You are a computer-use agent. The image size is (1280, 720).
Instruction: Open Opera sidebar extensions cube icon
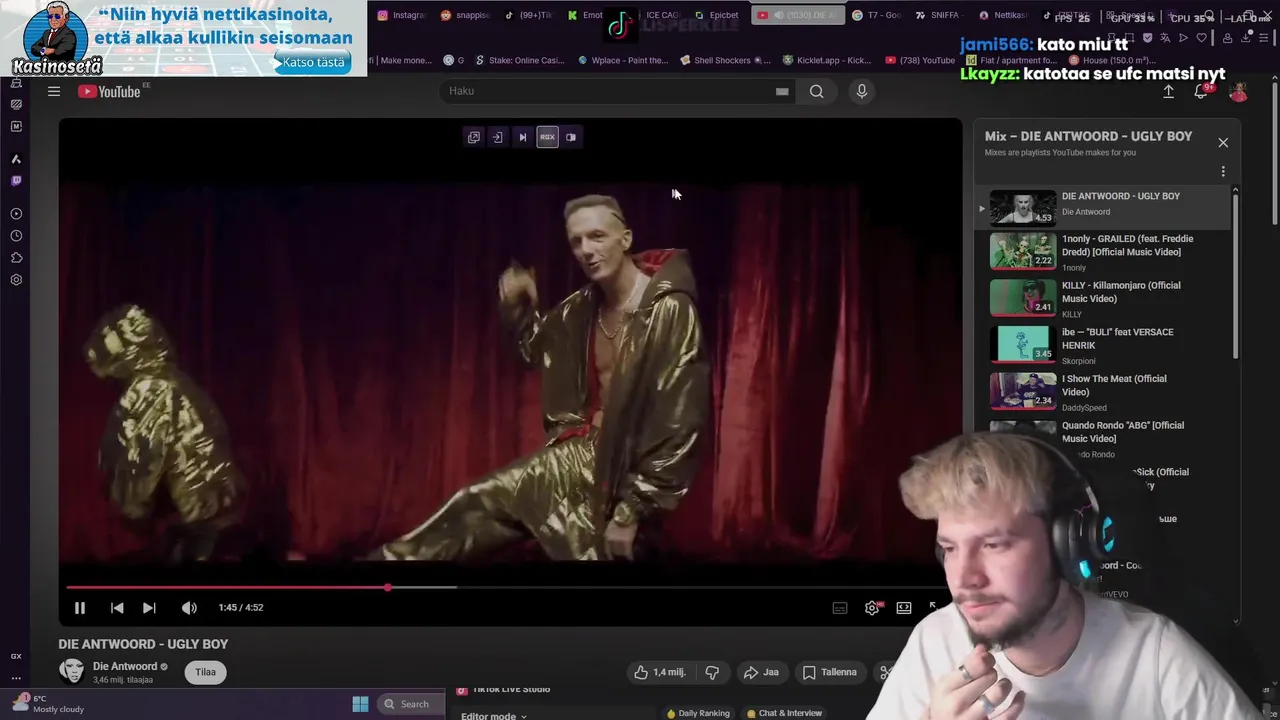pos(16,258)
